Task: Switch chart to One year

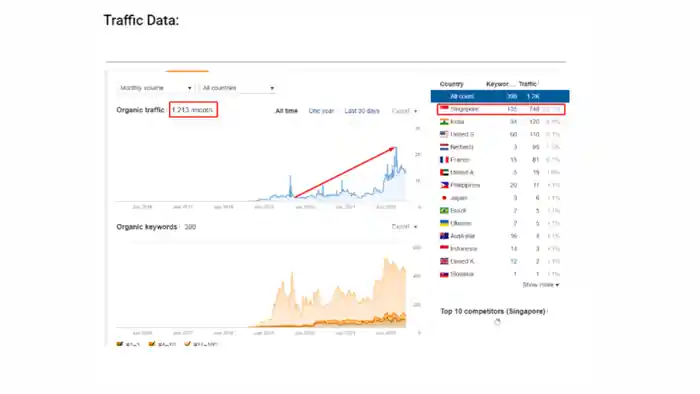Action: coord(321,111)
